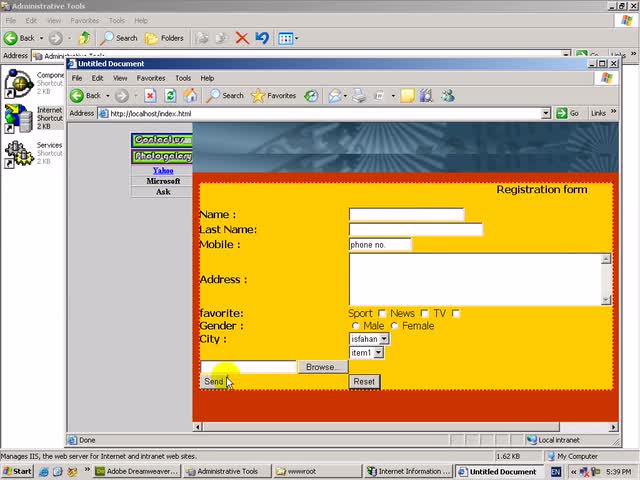Click Back in Administrative Tools window

pos(19,38)
